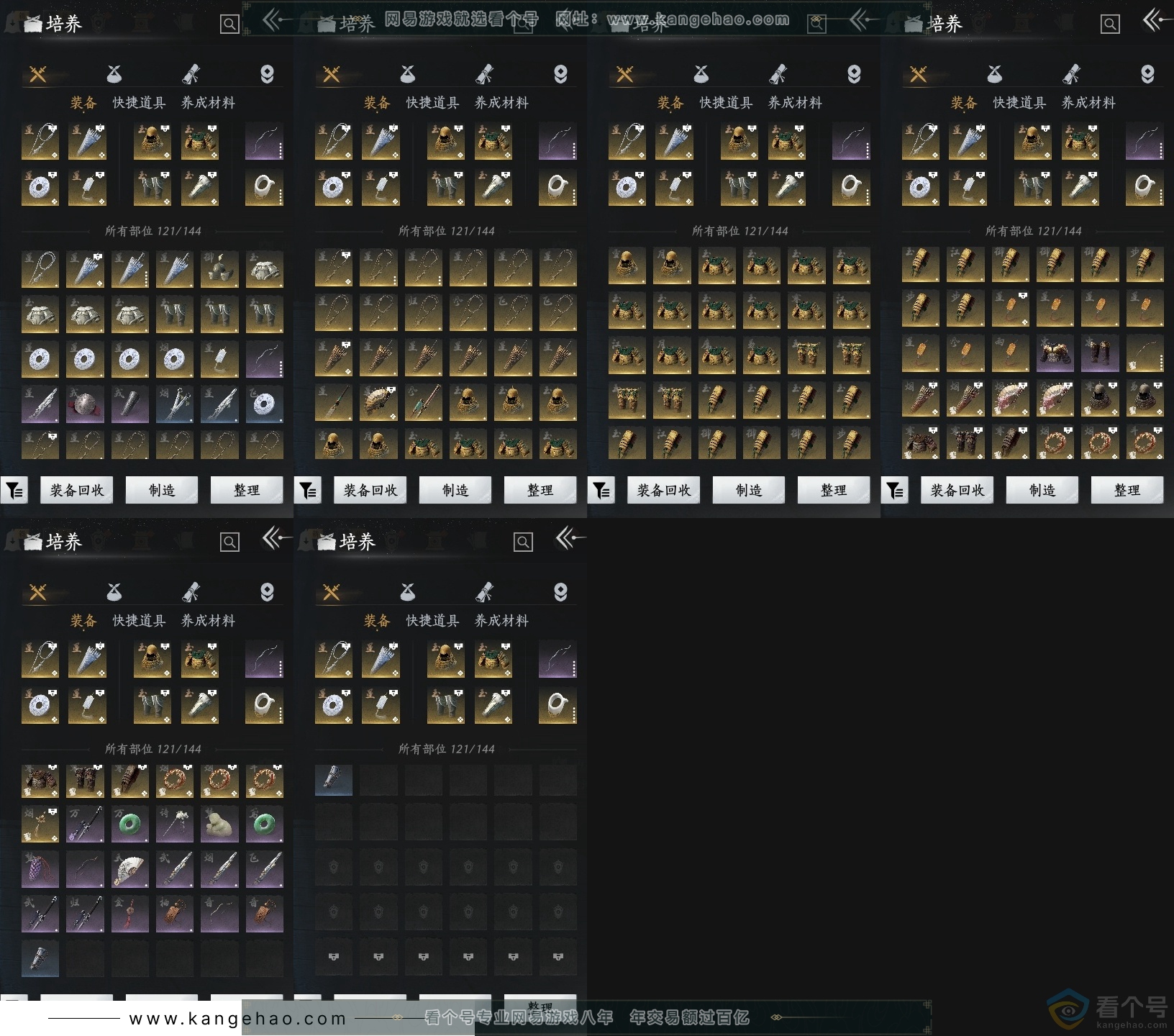Click the 所有部位 121/144 label in the bottom-right panel

[447, 749]
